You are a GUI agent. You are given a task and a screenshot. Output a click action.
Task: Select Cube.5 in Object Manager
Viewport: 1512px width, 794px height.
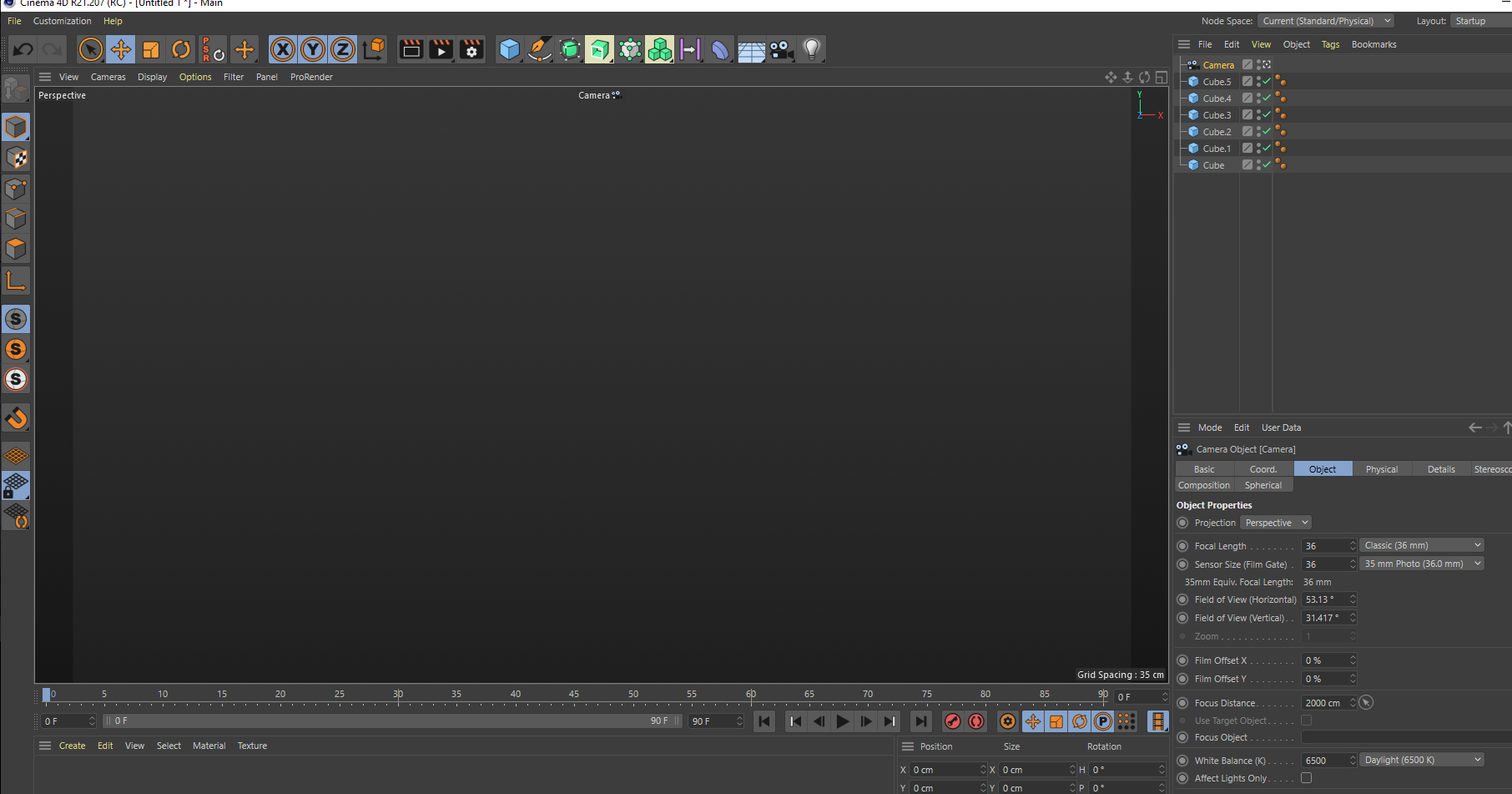1217,82
